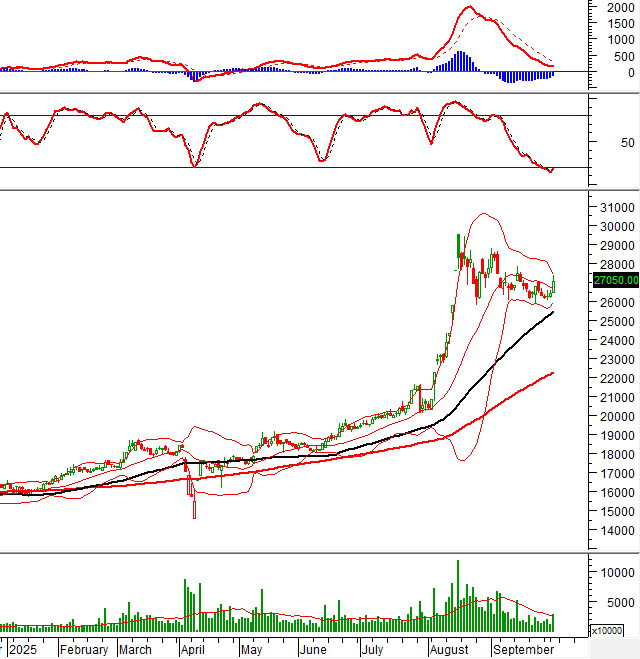The width and height of the screenshot is (640, 659).
Task: Click the 14000 price axis label
Action: point(612,531)
